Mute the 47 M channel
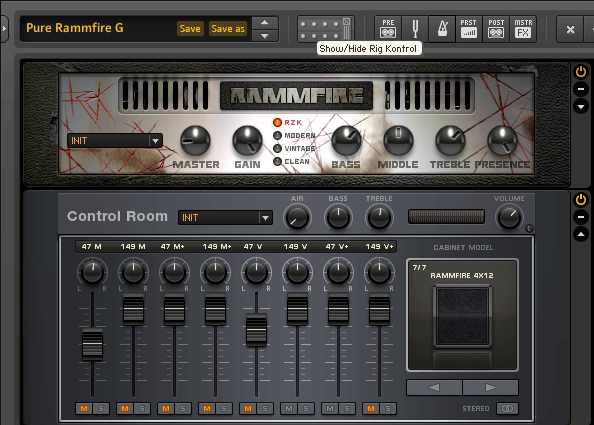 [84, 408]
